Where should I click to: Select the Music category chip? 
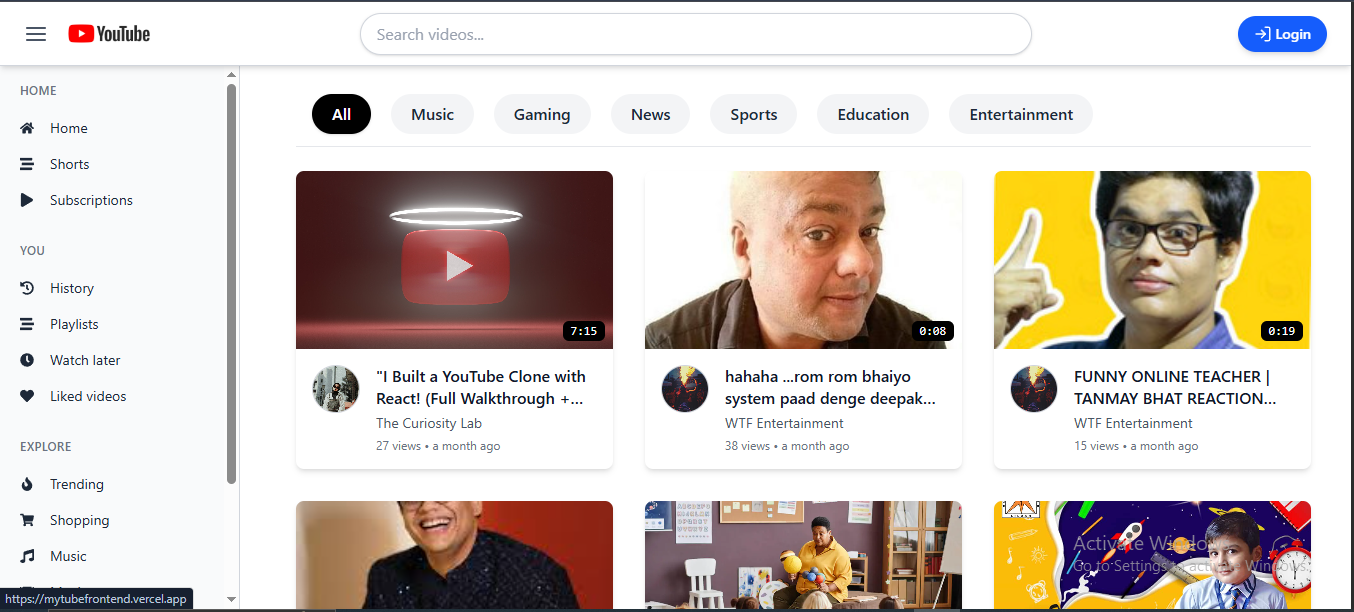432,114
